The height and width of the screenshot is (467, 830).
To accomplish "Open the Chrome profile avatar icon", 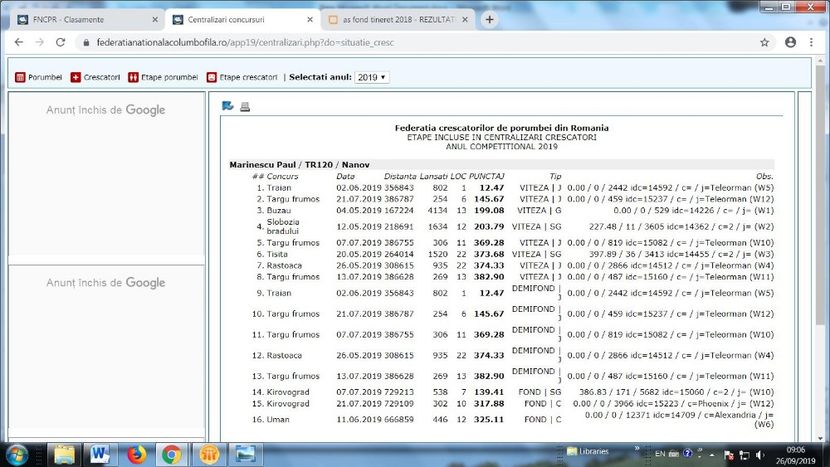I will coord(790,43).
